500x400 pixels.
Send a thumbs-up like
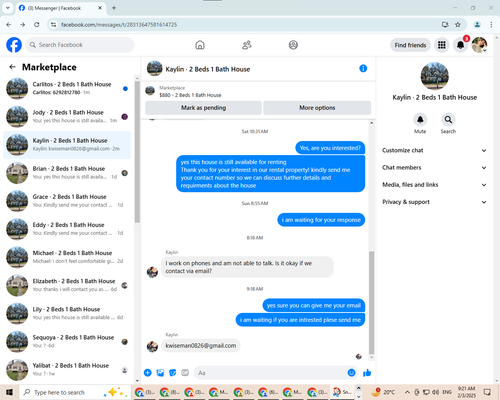[367, 373]
